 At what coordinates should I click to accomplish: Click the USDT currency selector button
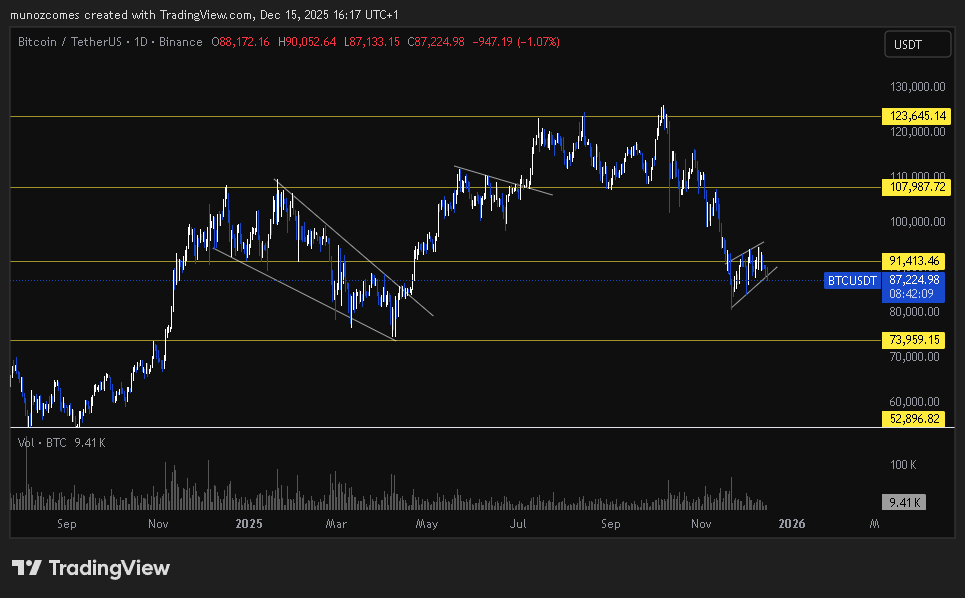click(918, 45)
